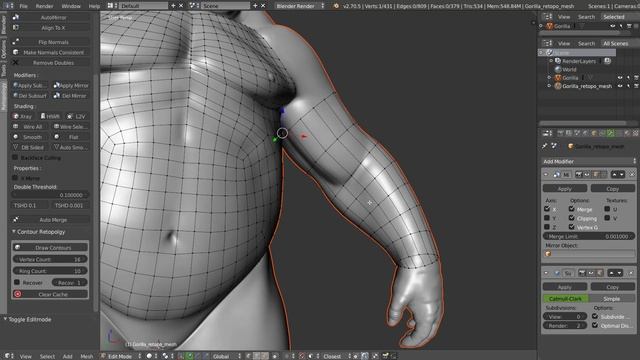
Task: Toggle the mirror modifier Clipping checkbox
Action: 571,218
